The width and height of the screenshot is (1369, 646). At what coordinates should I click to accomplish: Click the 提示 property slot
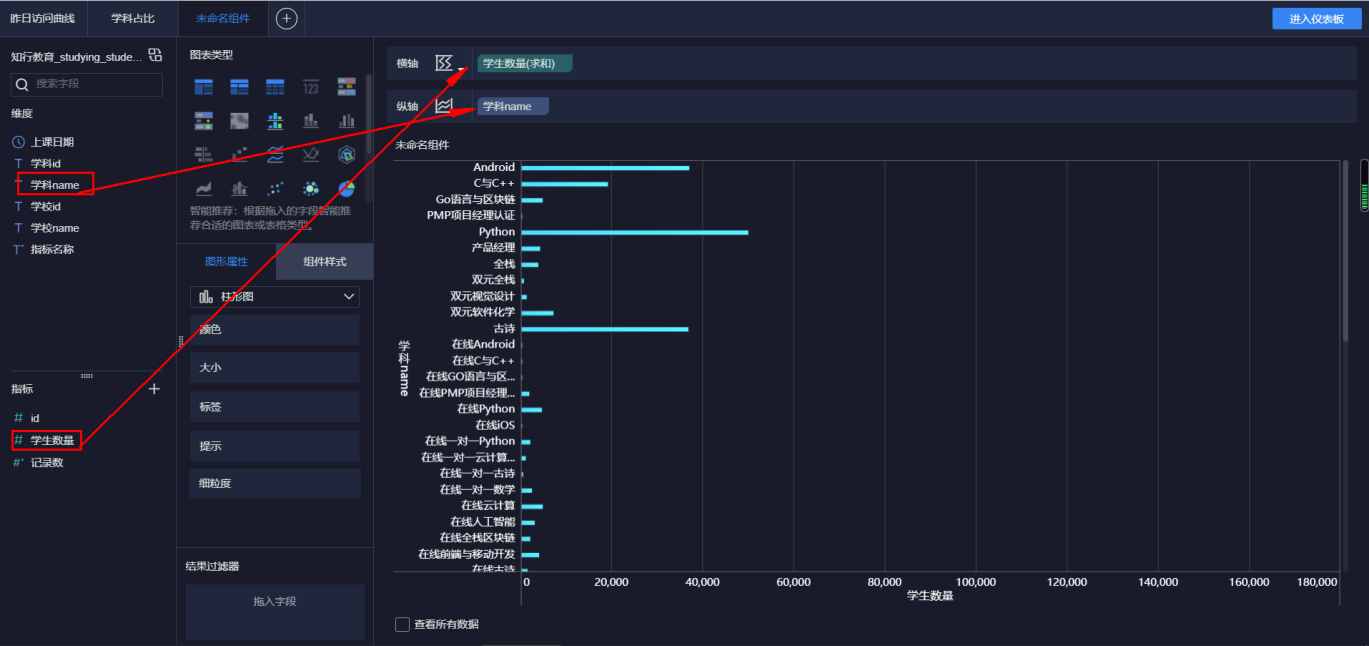point(275,445)
